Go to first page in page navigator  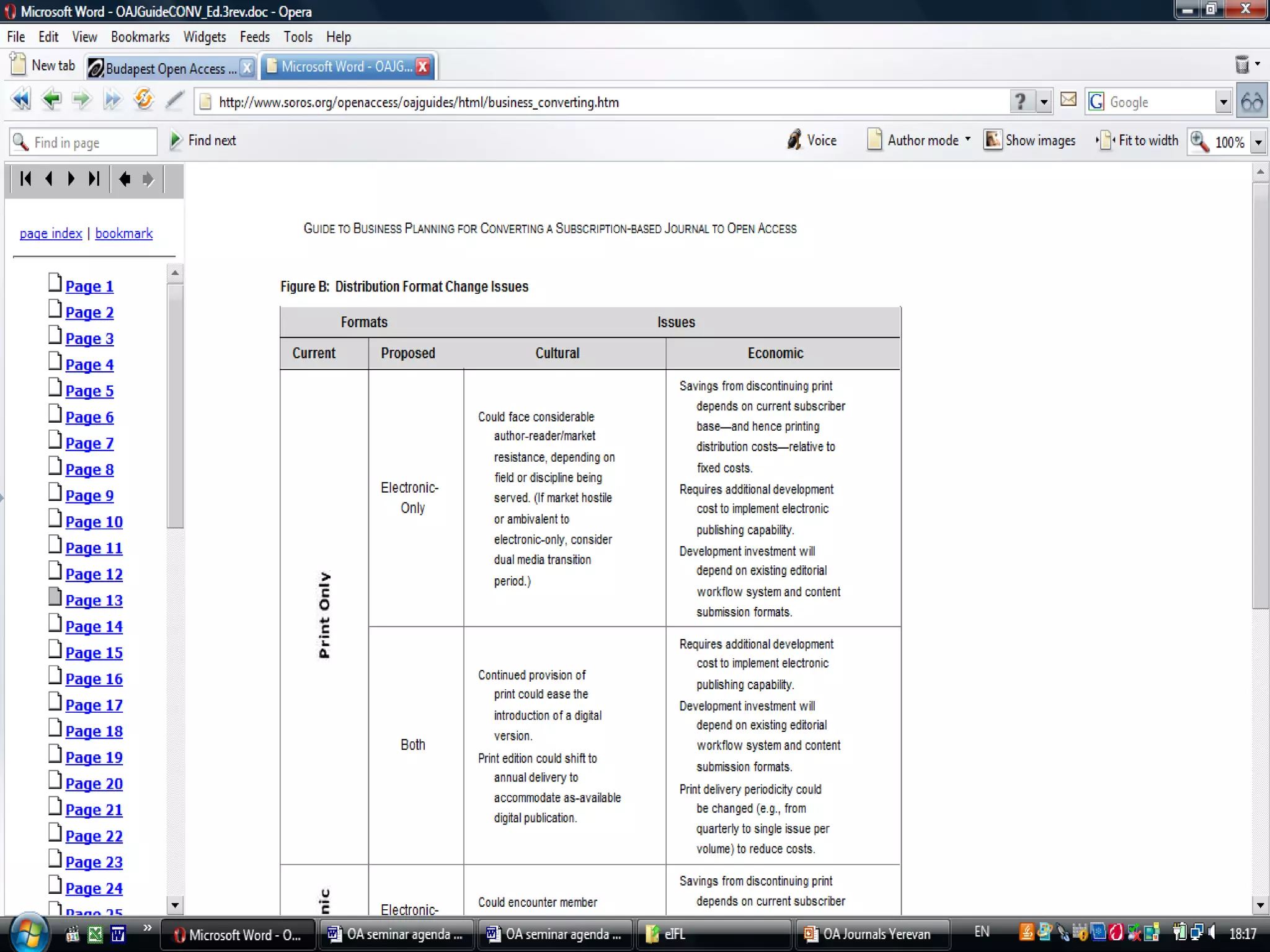pos(25,179)
